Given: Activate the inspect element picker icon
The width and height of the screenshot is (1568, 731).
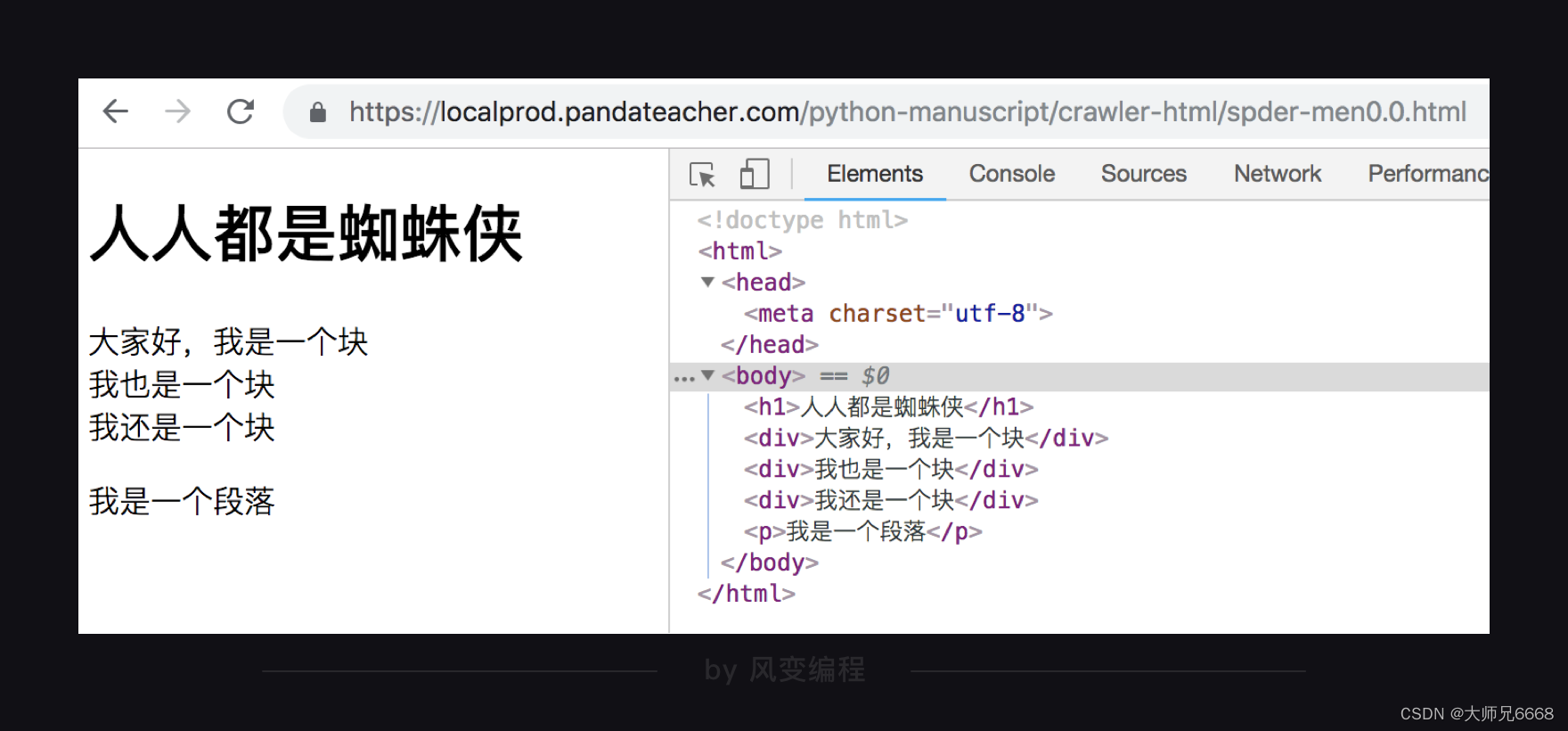Looking at the screenshot, I should coord(702,175).
